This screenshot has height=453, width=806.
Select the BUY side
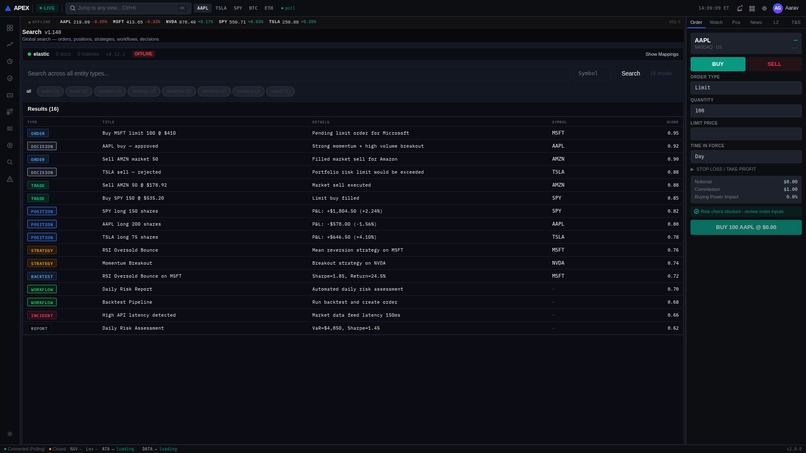click(x=718, y=64)
